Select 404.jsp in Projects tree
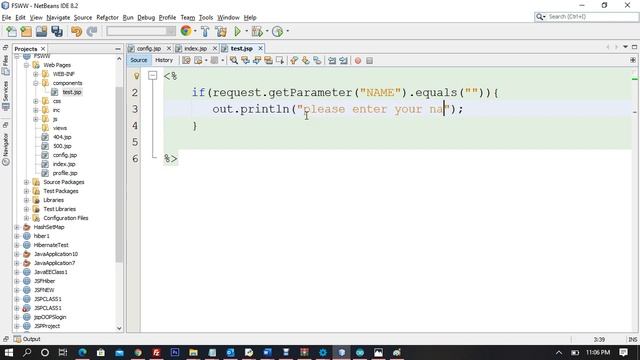Viewport: 640px width, 360px height. tap(62, 137)
